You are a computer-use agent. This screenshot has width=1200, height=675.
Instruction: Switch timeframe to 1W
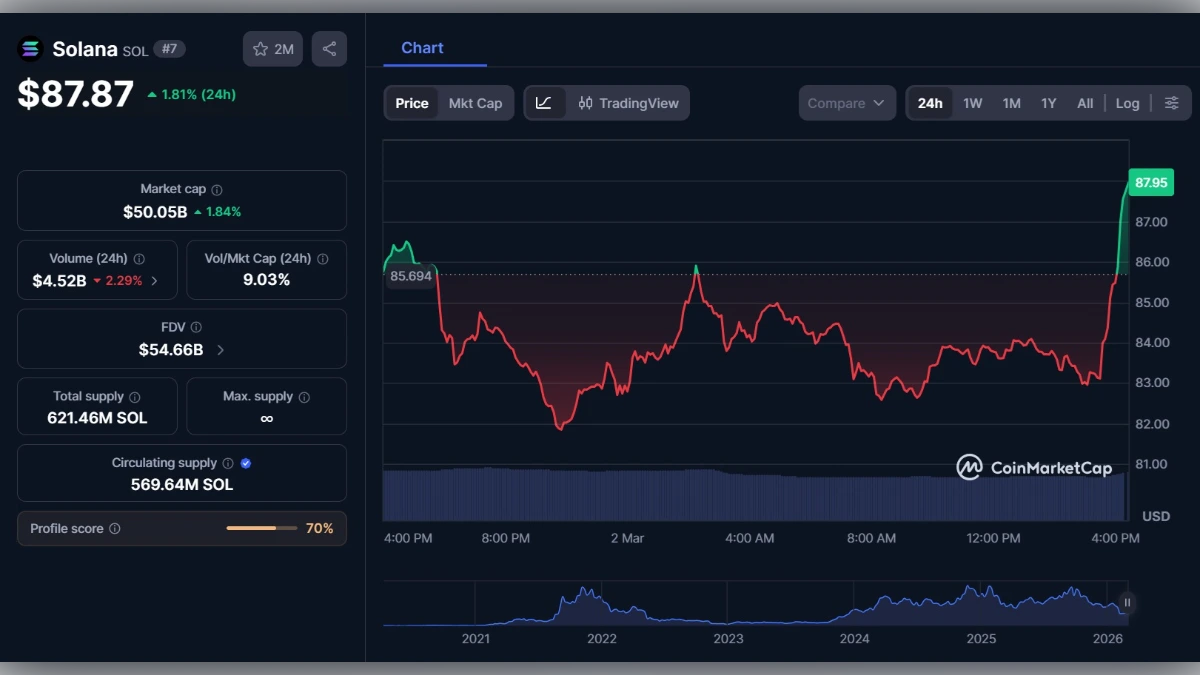(972, 102)
